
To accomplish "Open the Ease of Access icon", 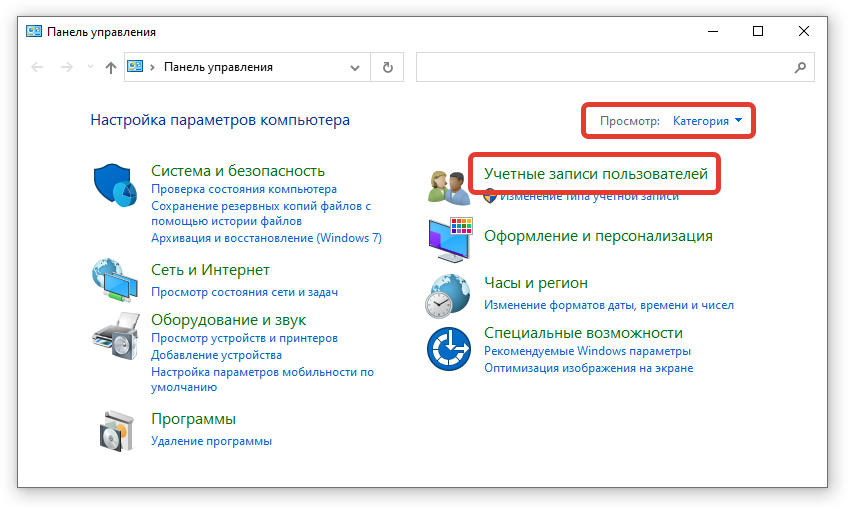I will coord(448,348).
